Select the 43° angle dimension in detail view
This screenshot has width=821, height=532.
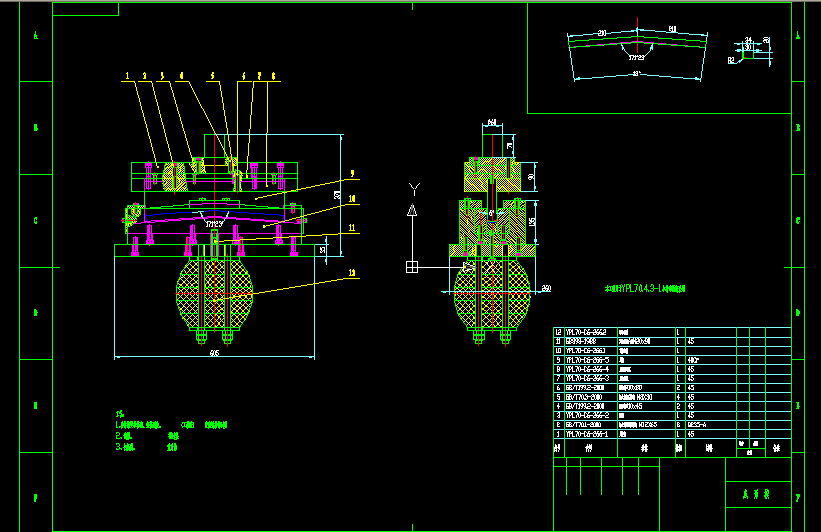tap(636, 74)
